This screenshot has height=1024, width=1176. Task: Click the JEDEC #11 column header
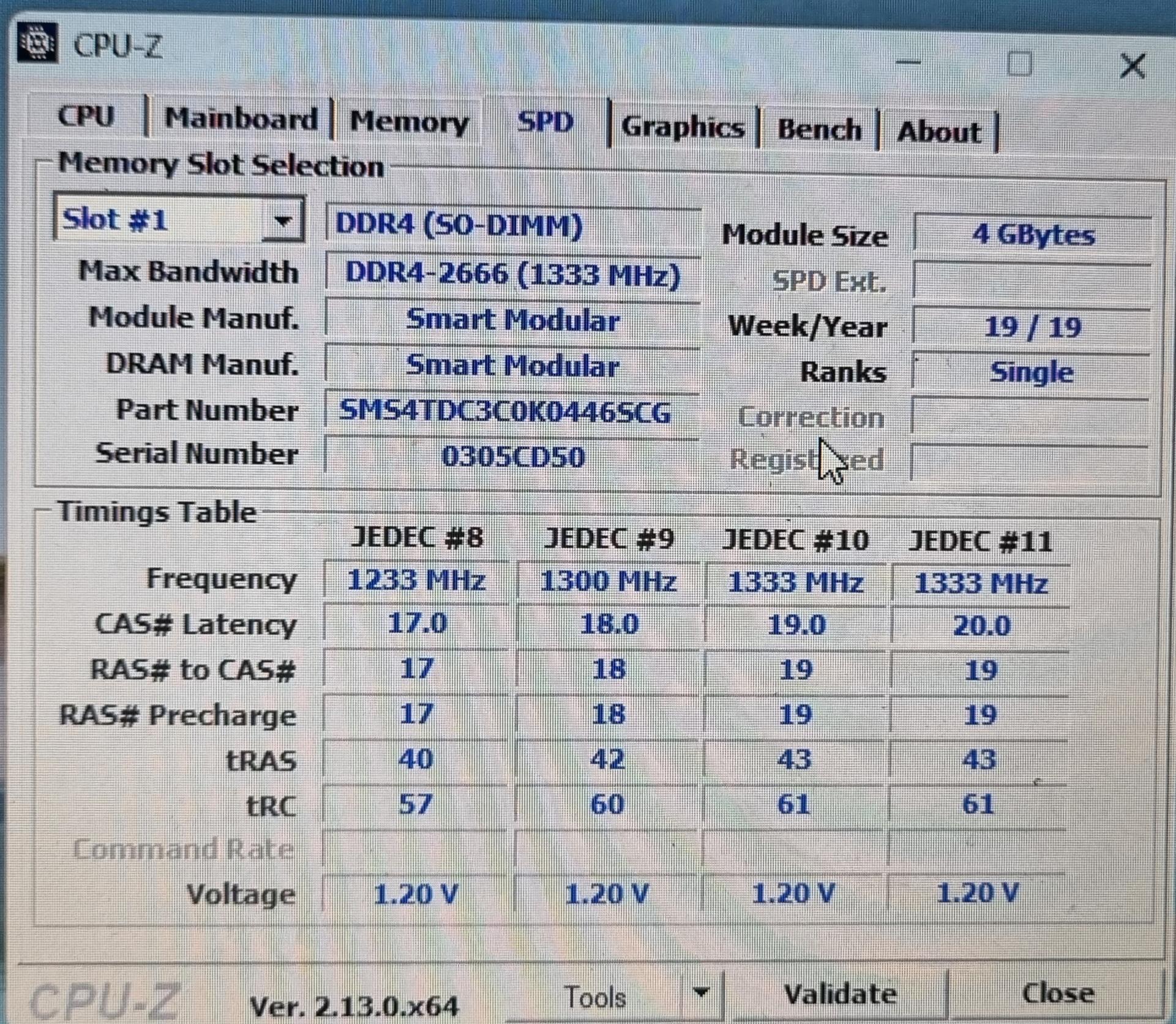pos(980,541)
